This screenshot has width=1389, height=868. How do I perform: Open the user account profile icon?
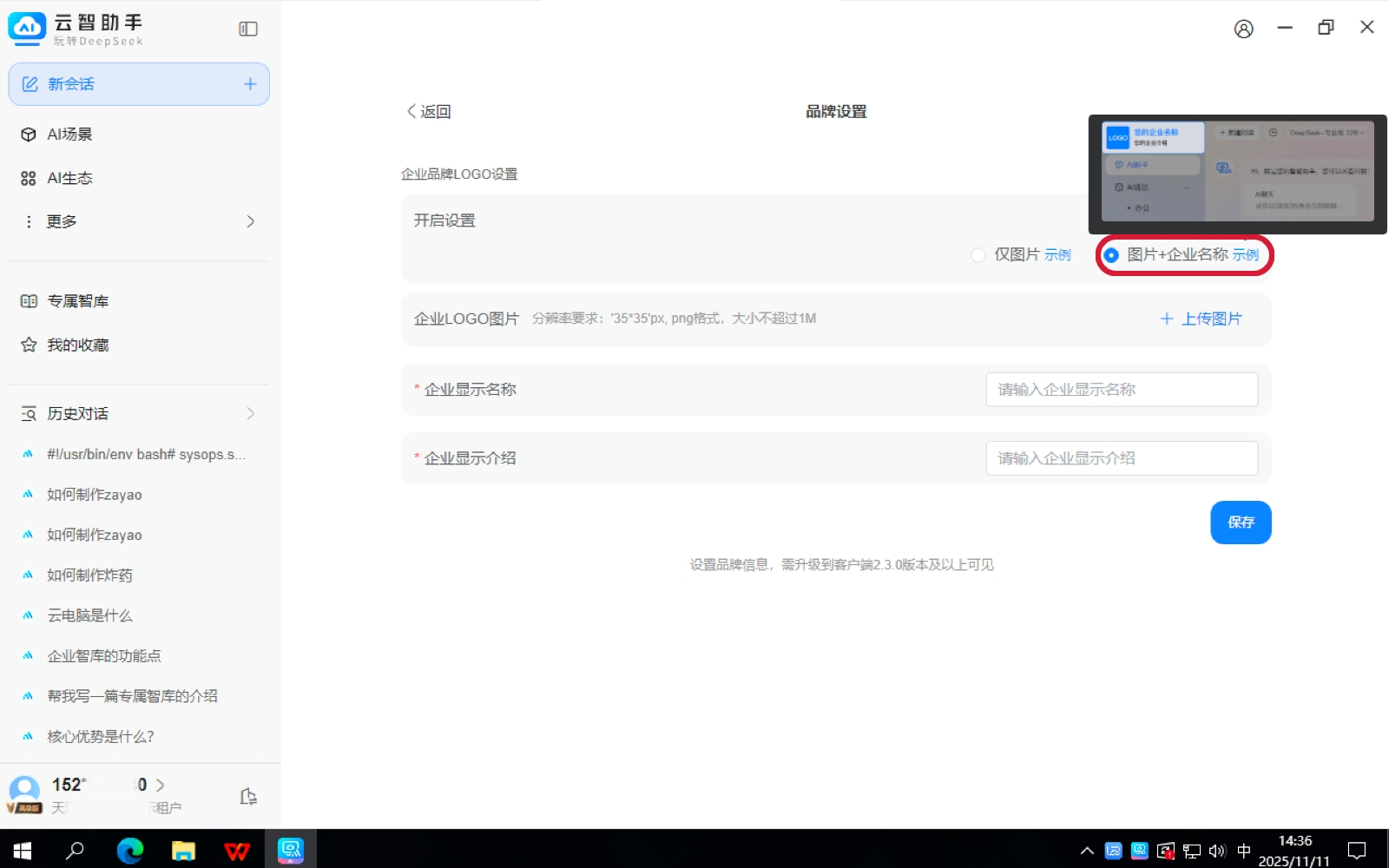coord(1243,29)
